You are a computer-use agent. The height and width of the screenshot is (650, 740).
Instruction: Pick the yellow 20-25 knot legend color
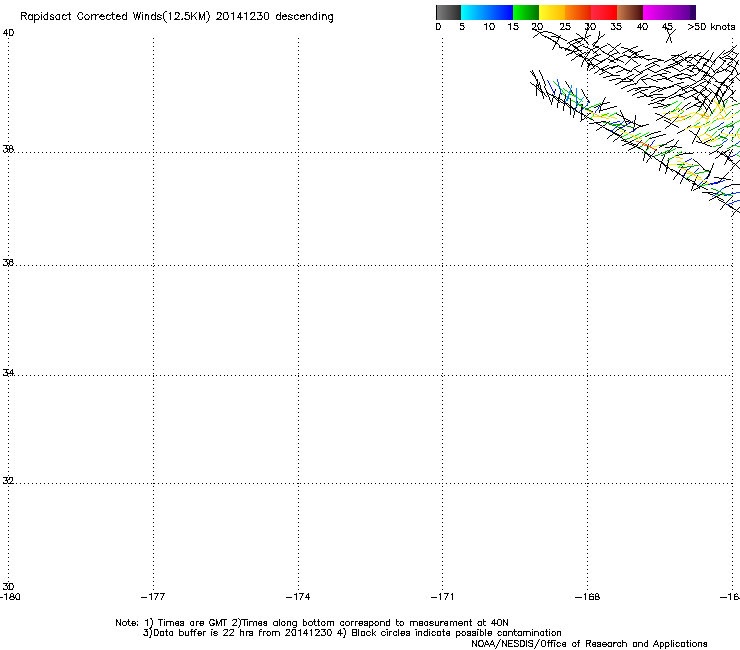552,12
